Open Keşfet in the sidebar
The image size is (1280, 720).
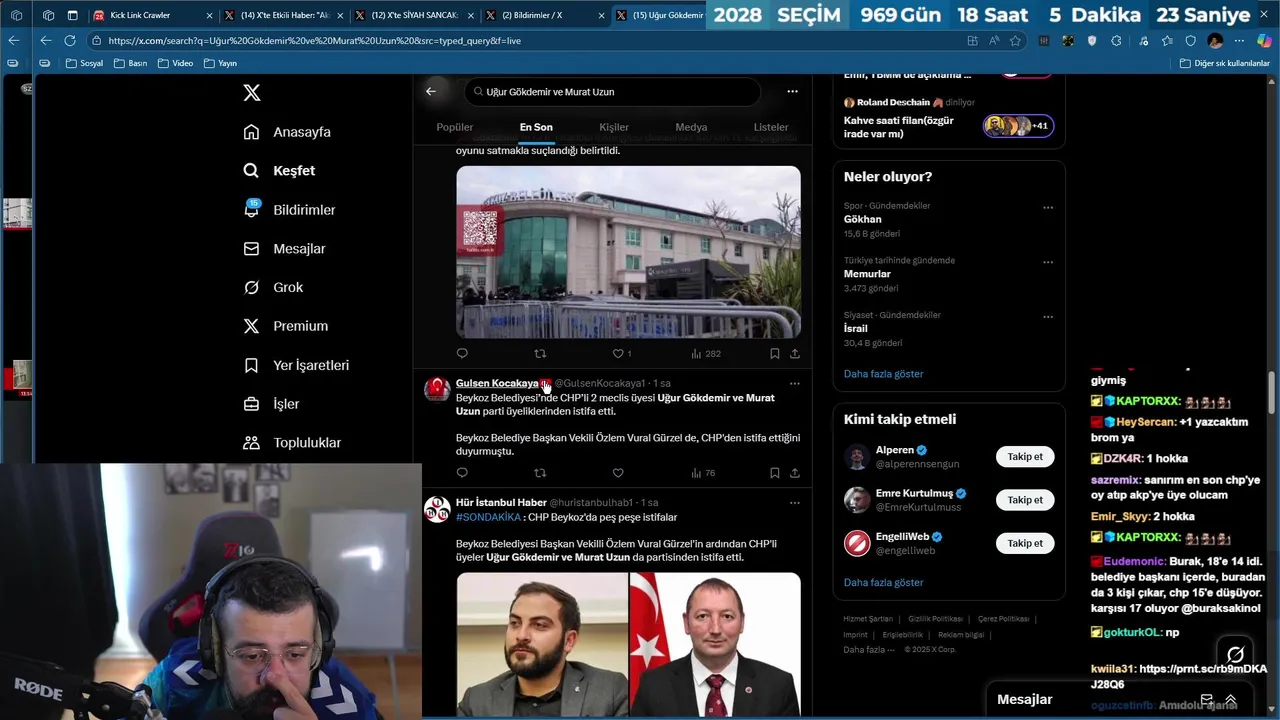coord(279,171)
